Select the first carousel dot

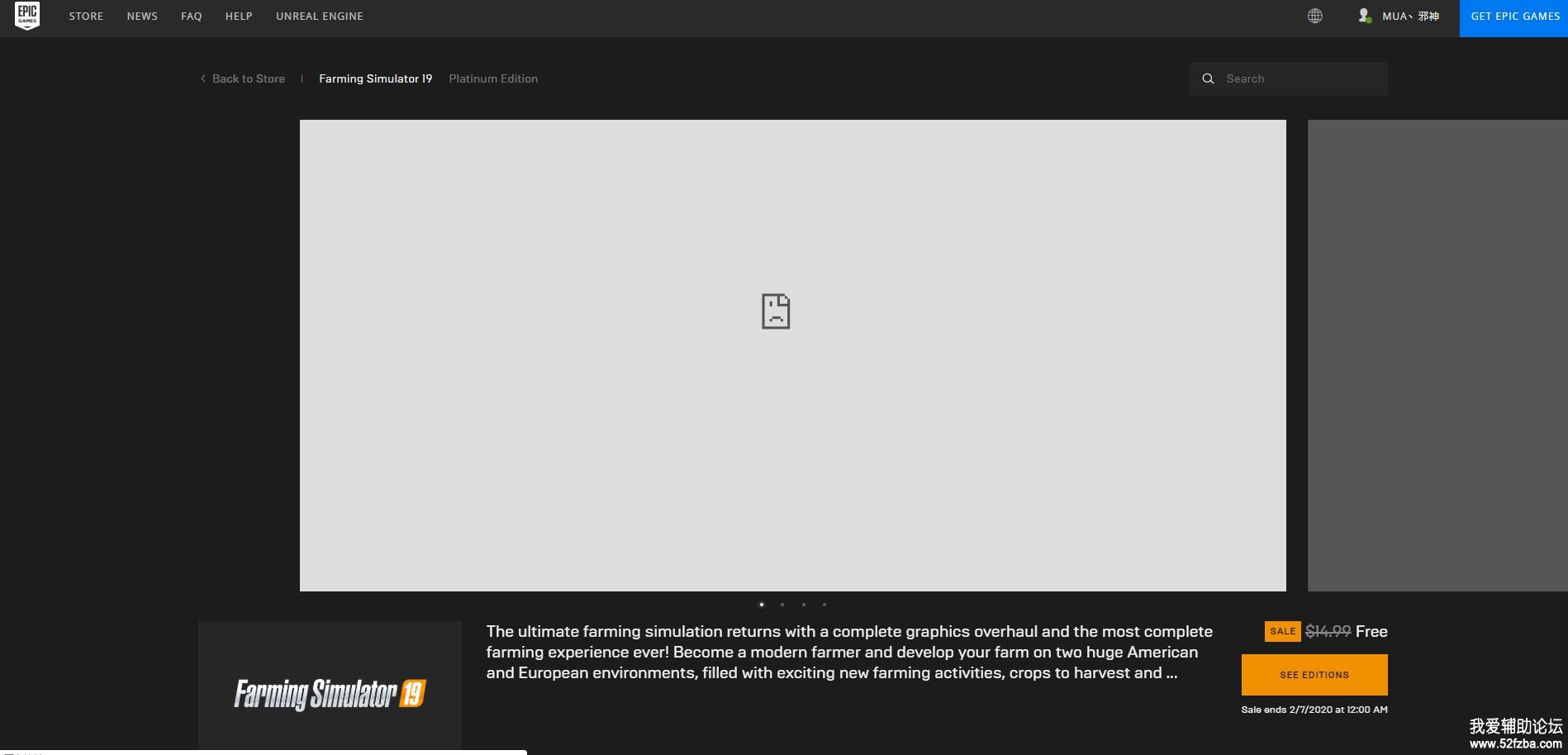[762, 605]
